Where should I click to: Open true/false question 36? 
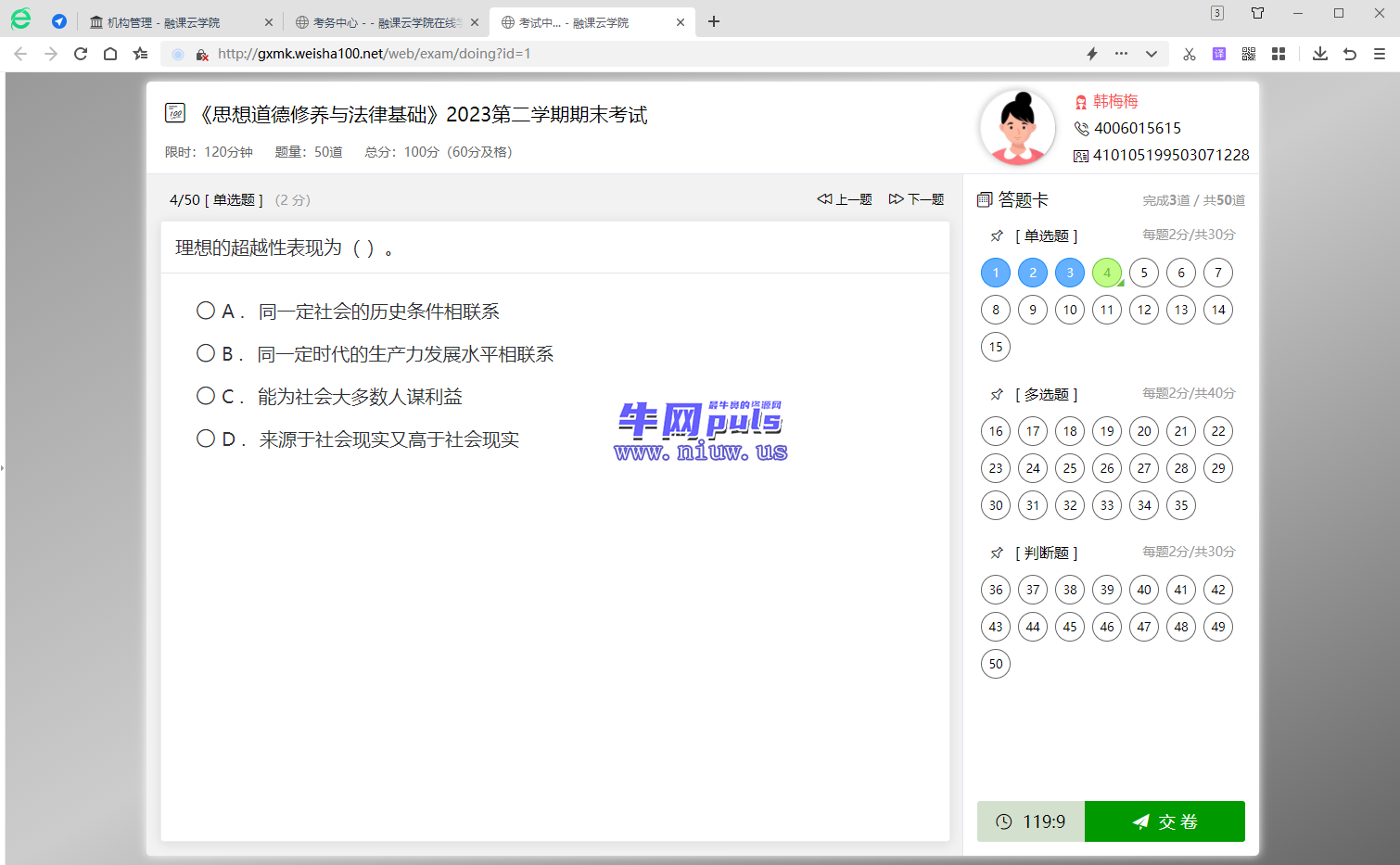[x=996, y=590]
